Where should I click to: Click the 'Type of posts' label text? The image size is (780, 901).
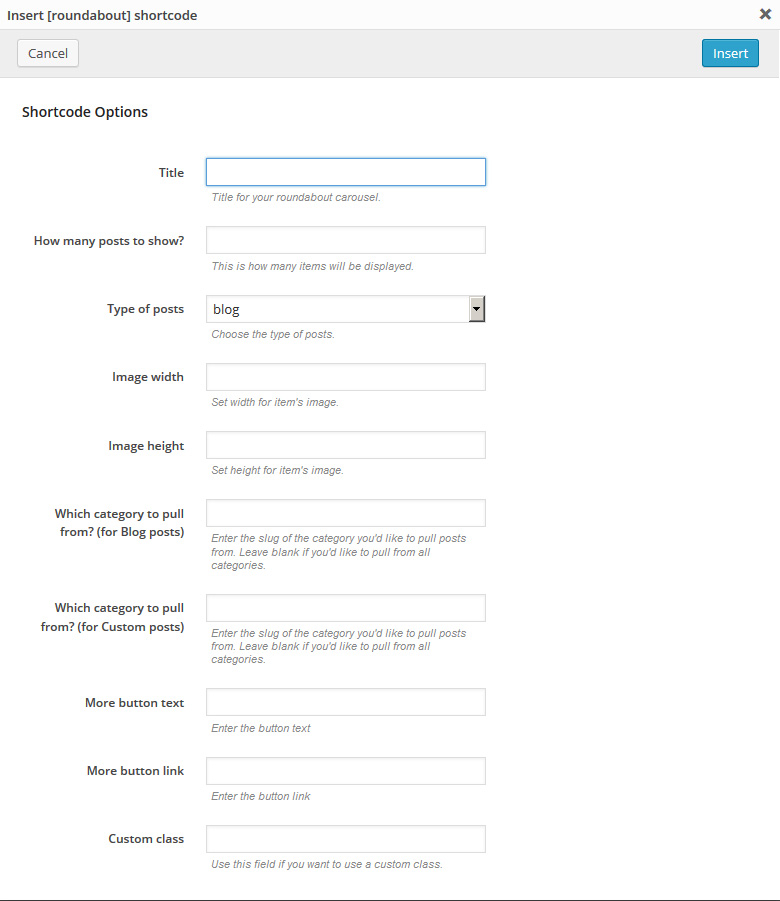pyautogui.click(x=145, y=309)
